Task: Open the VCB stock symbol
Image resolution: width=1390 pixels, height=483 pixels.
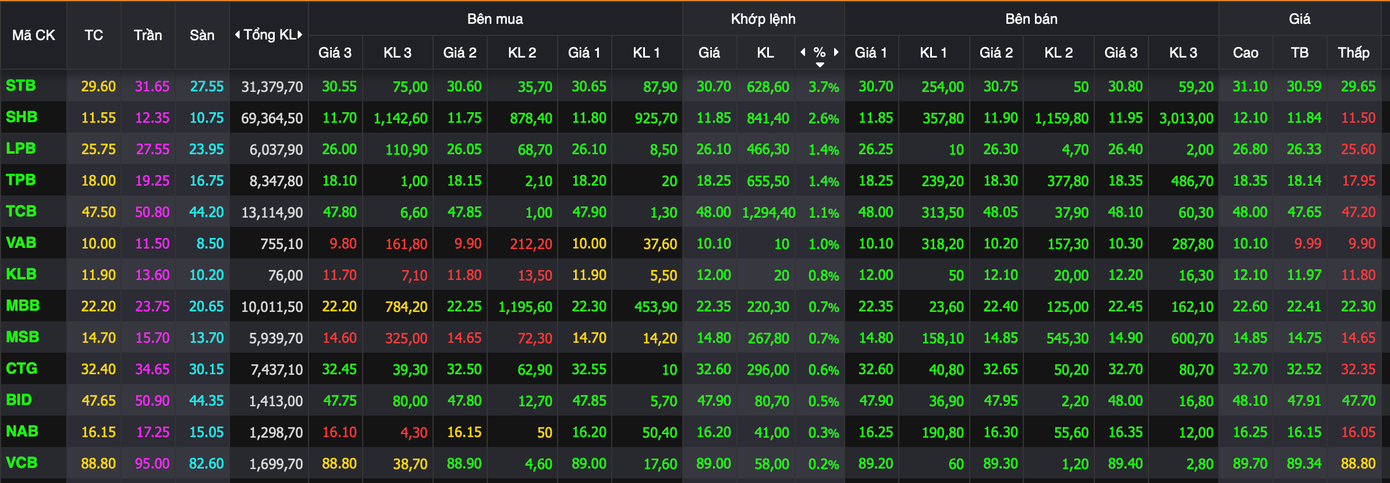Action: pyautogui.click(x=21, y=463)
